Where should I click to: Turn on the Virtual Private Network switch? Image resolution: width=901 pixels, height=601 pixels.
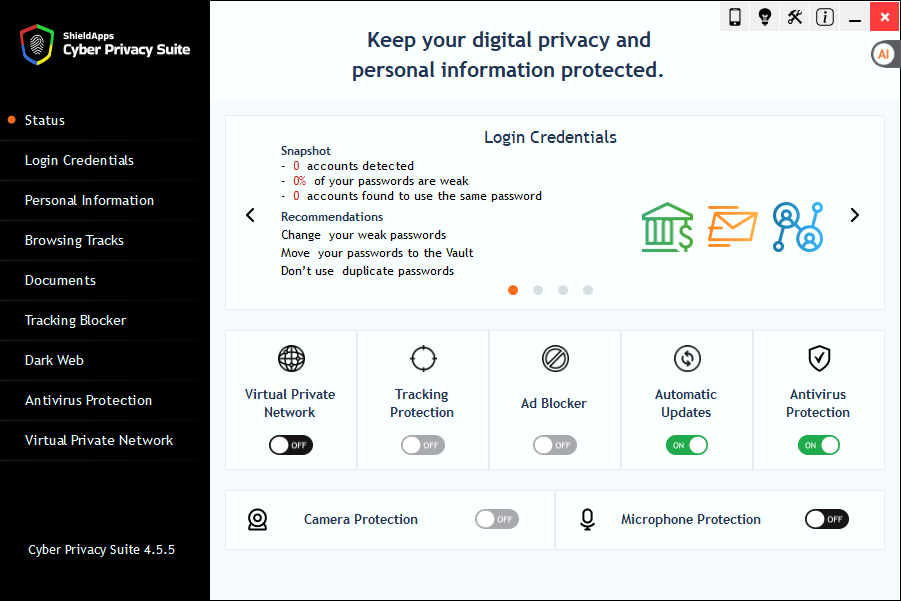291,445
